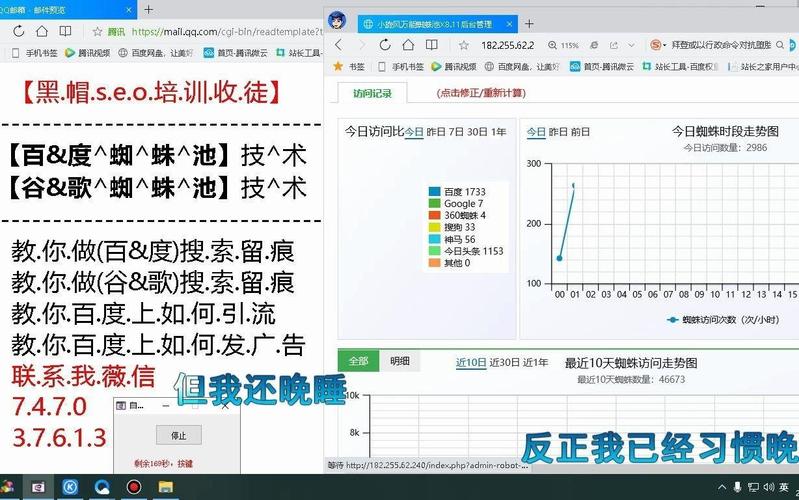
Task: Click volume speaker icon in system tray
Action: tap(768, 487)
